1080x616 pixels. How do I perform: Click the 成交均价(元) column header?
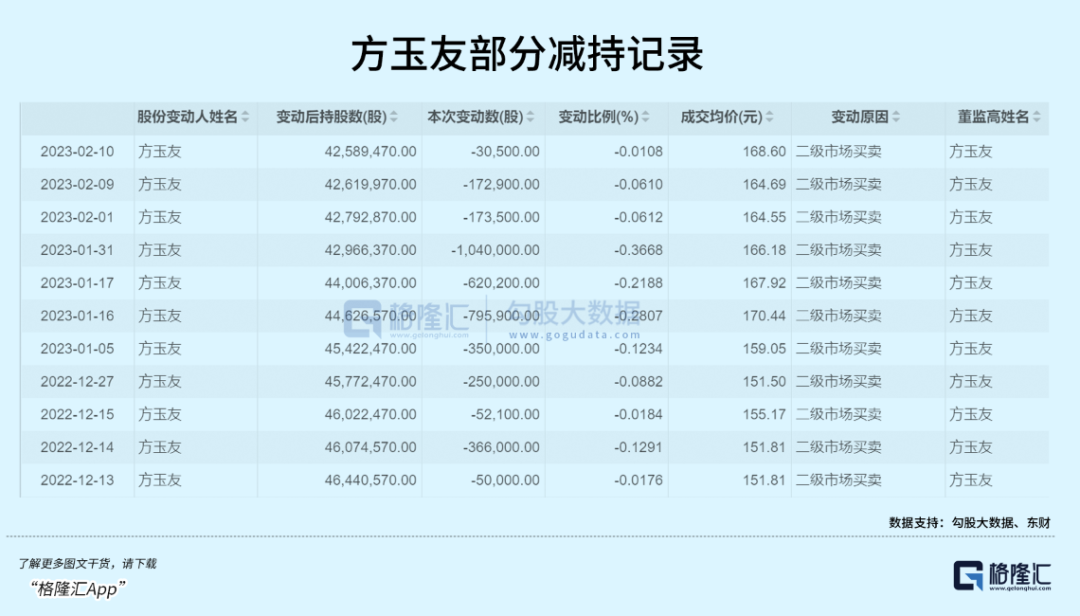click(722, 117)
